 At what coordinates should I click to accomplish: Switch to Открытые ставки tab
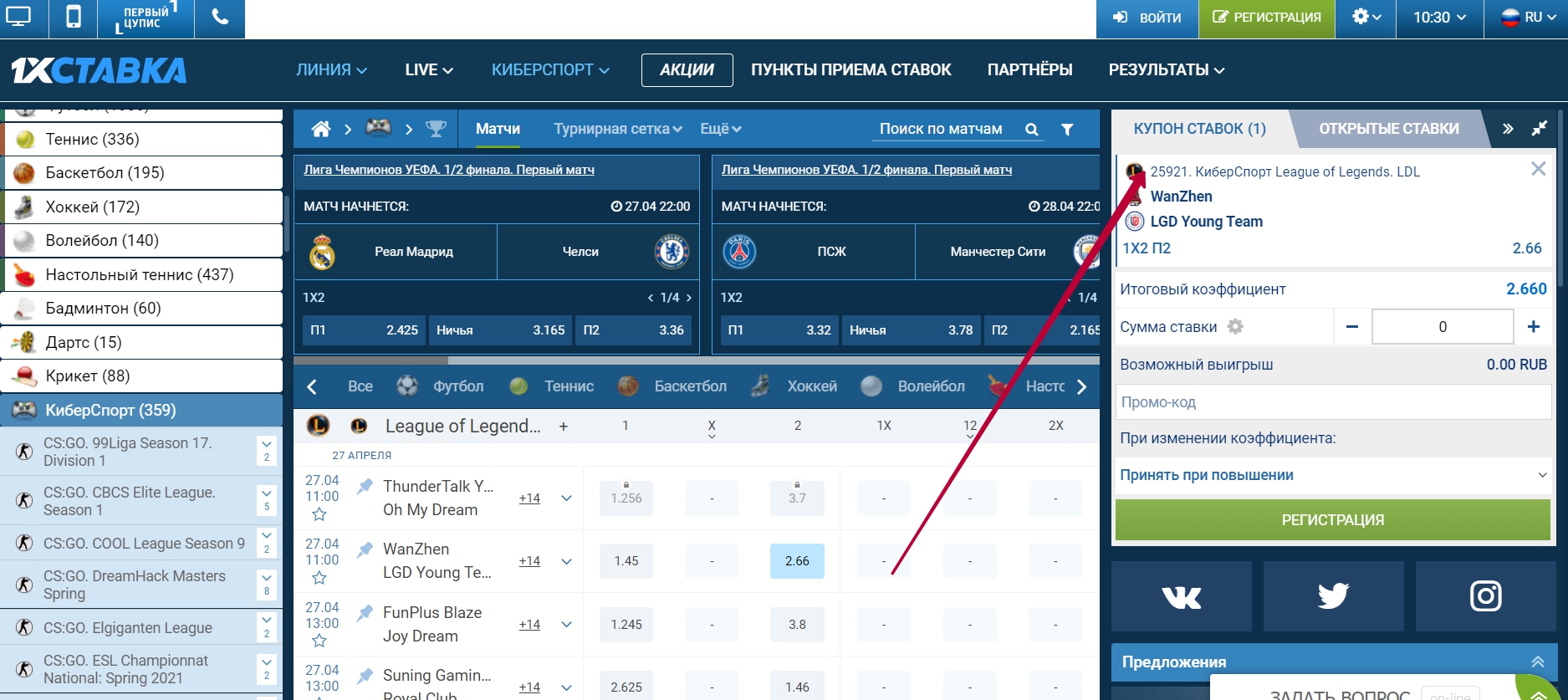pos(1388,129)
